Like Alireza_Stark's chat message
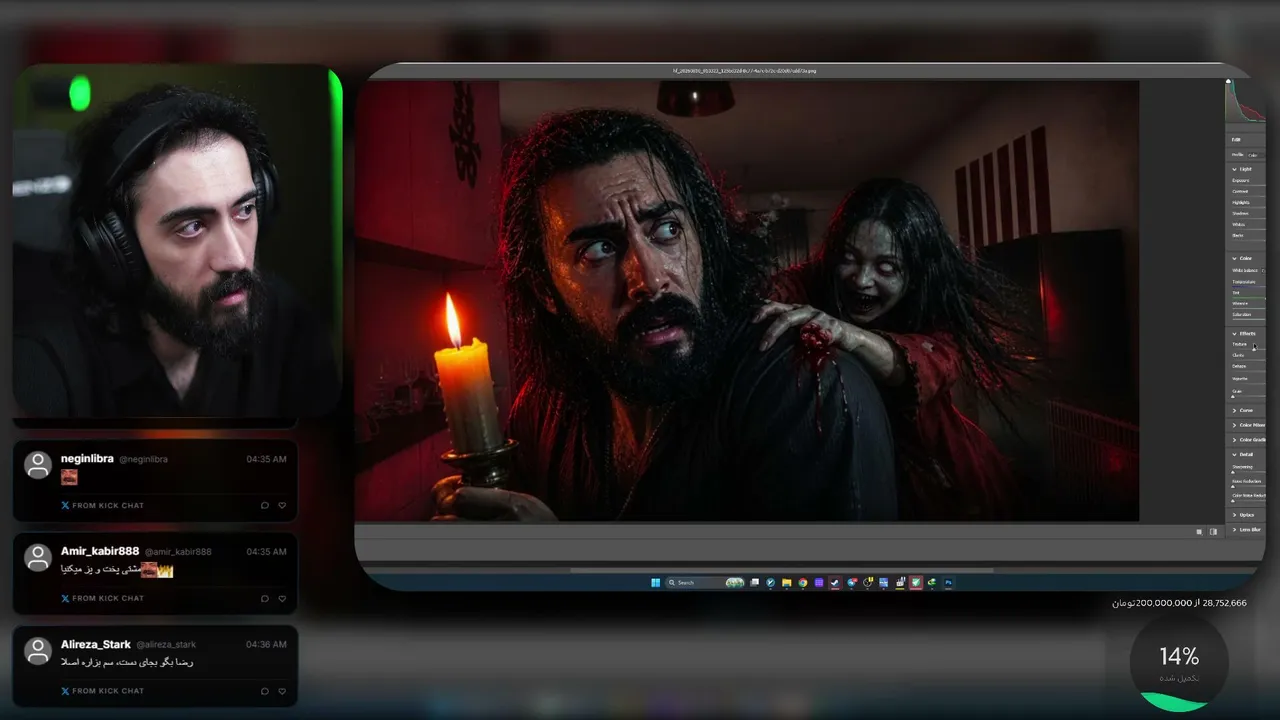The width and height of the screenshot is (1280, 720). 282,691
